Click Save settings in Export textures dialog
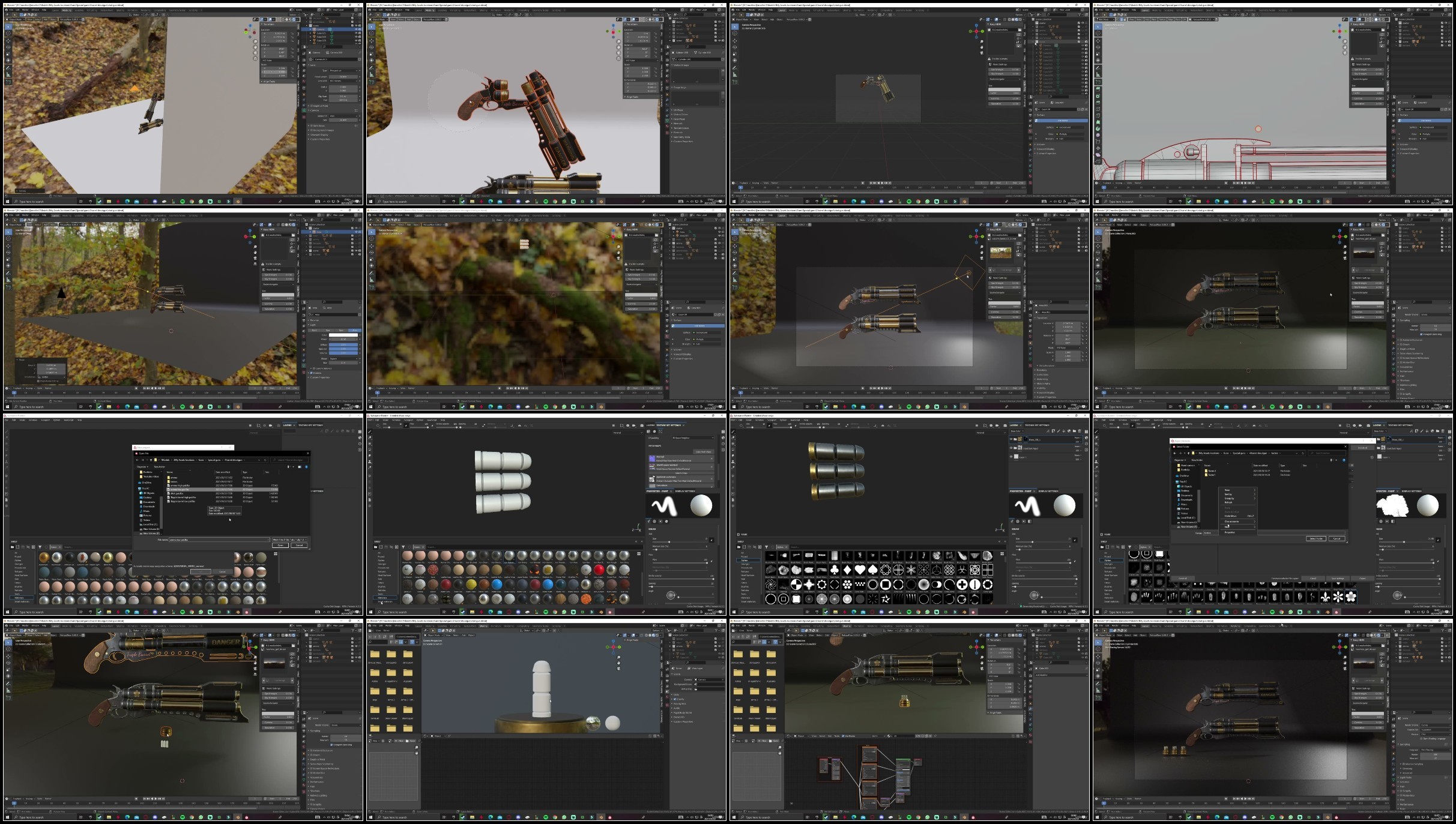Screen dimensions: 1456x824 click(1338, 579)
